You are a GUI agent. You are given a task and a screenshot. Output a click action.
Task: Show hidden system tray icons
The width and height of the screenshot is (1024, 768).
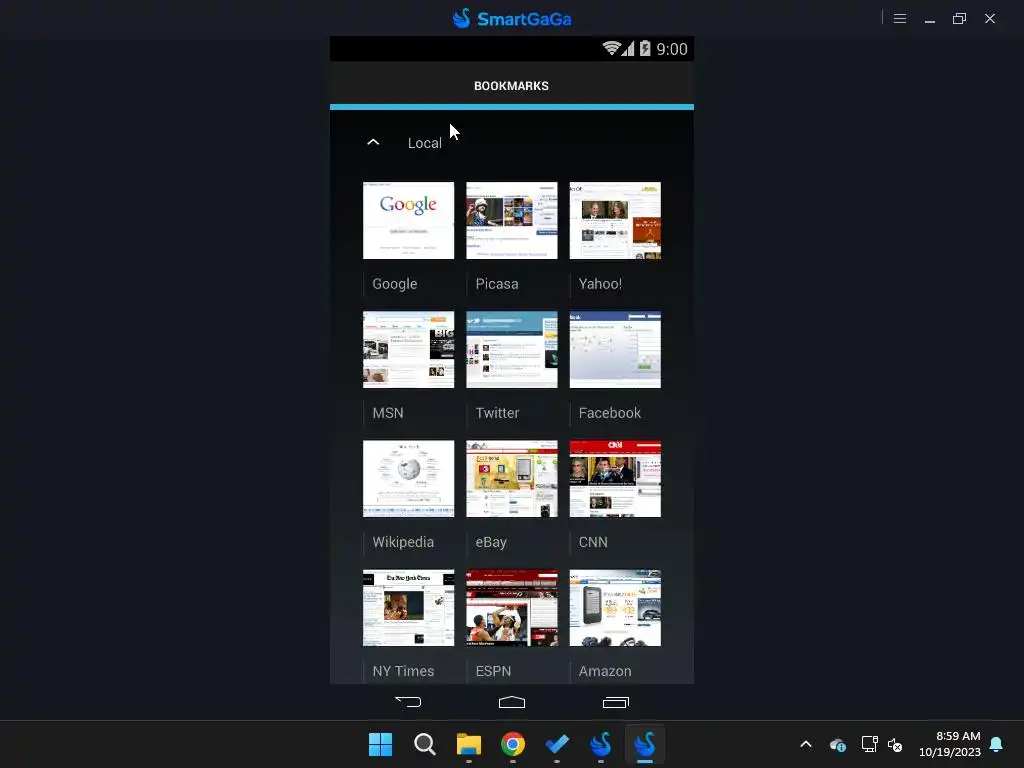(806, 744)
